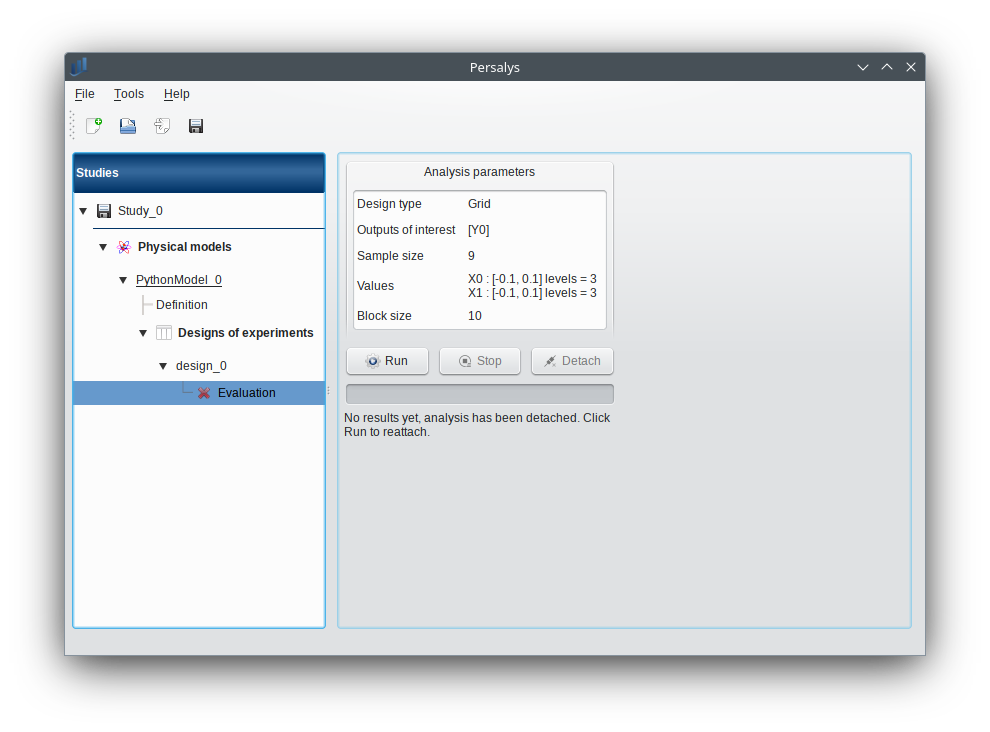Collapse the Designs of experiments arrow
990x732 pixels.
click(143, 333)
